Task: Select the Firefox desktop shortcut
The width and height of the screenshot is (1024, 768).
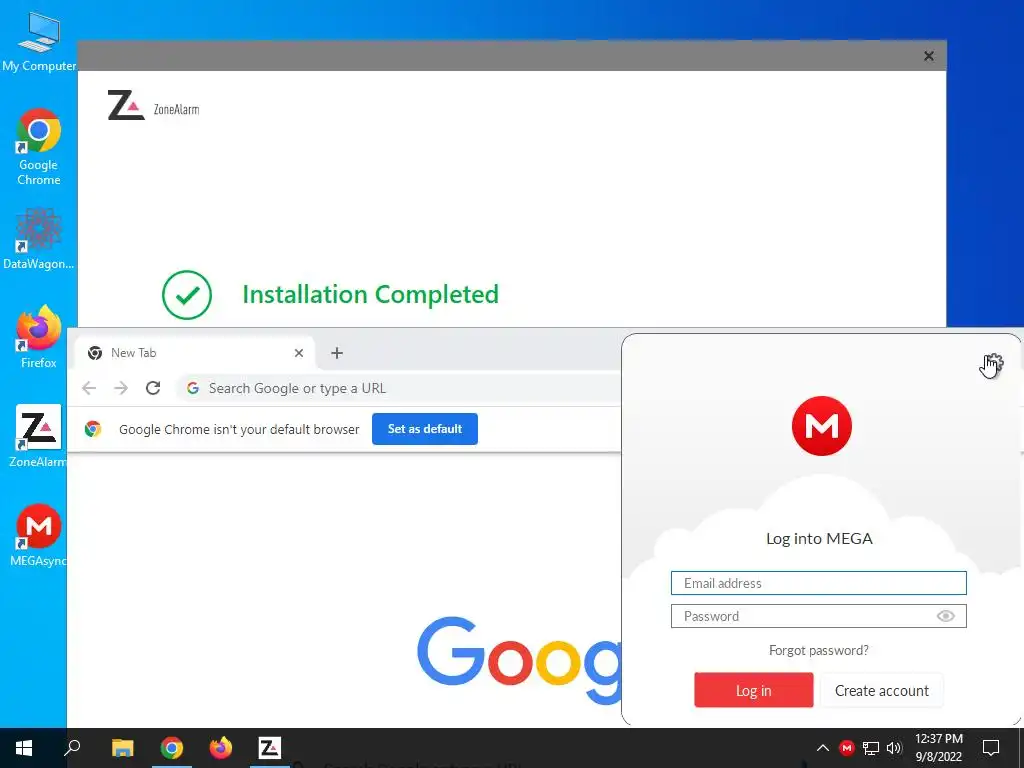Action: coord(39,336)
